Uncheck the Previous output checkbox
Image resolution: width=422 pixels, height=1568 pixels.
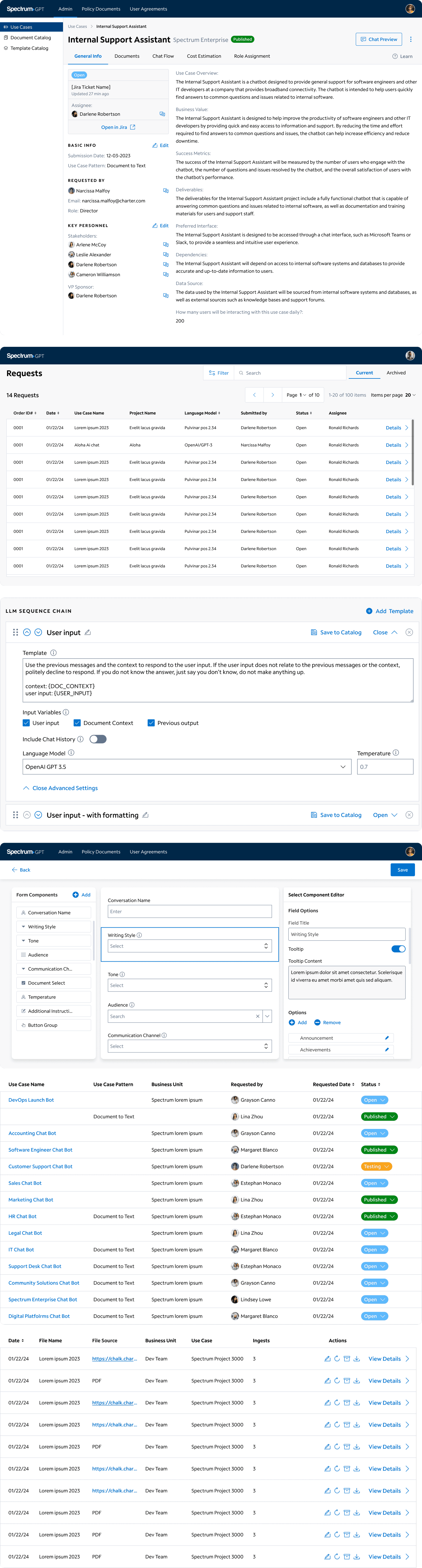(x=151, y=723)
